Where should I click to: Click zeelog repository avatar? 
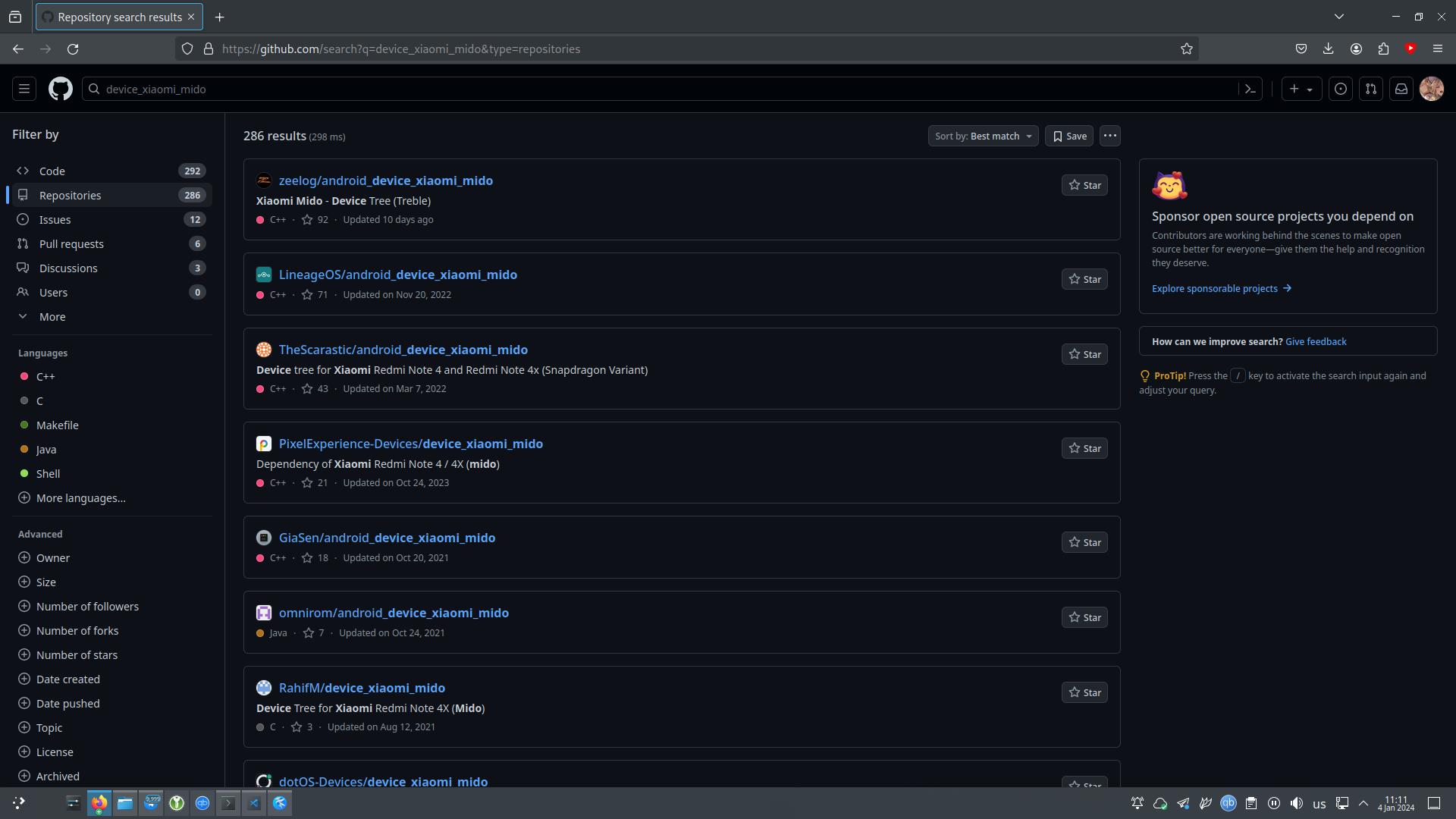pos(264,180)
